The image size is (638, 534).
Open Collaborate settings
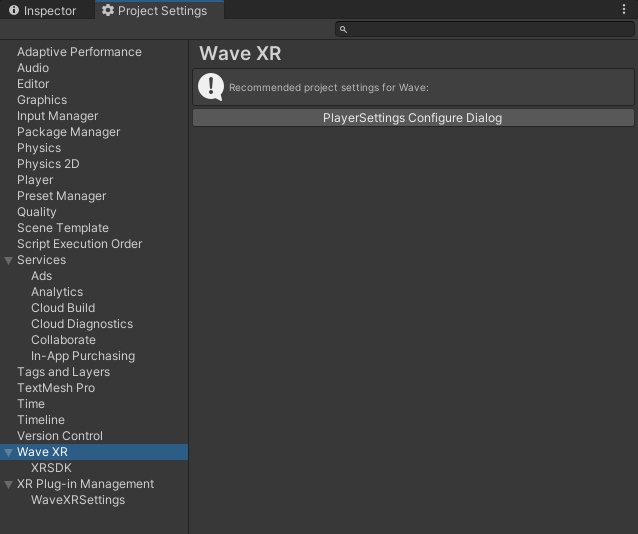click(63, 340)
